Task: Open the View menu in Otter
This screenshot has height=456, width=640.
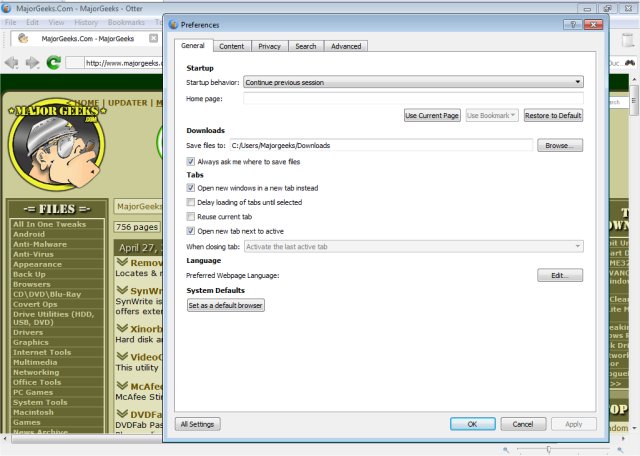Action: [x=56, y=22]
